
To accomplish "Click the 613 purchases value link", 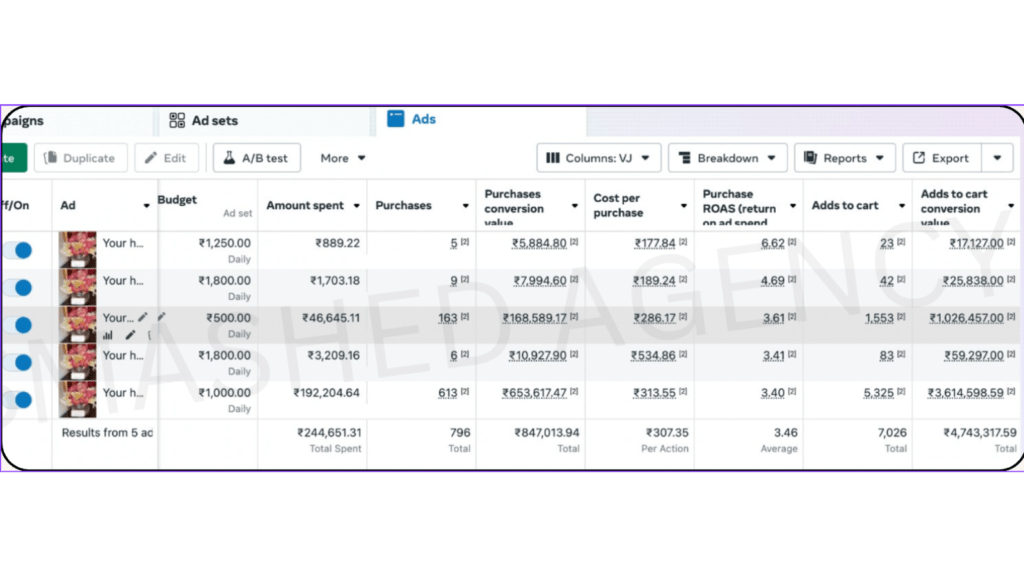I will (x=447, y=393).
